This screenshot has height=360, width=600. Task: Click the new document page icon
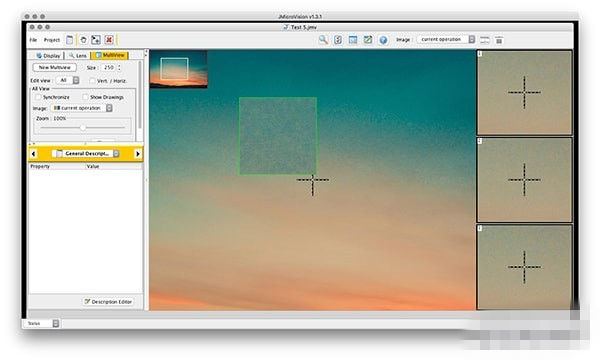pos(69,39)
